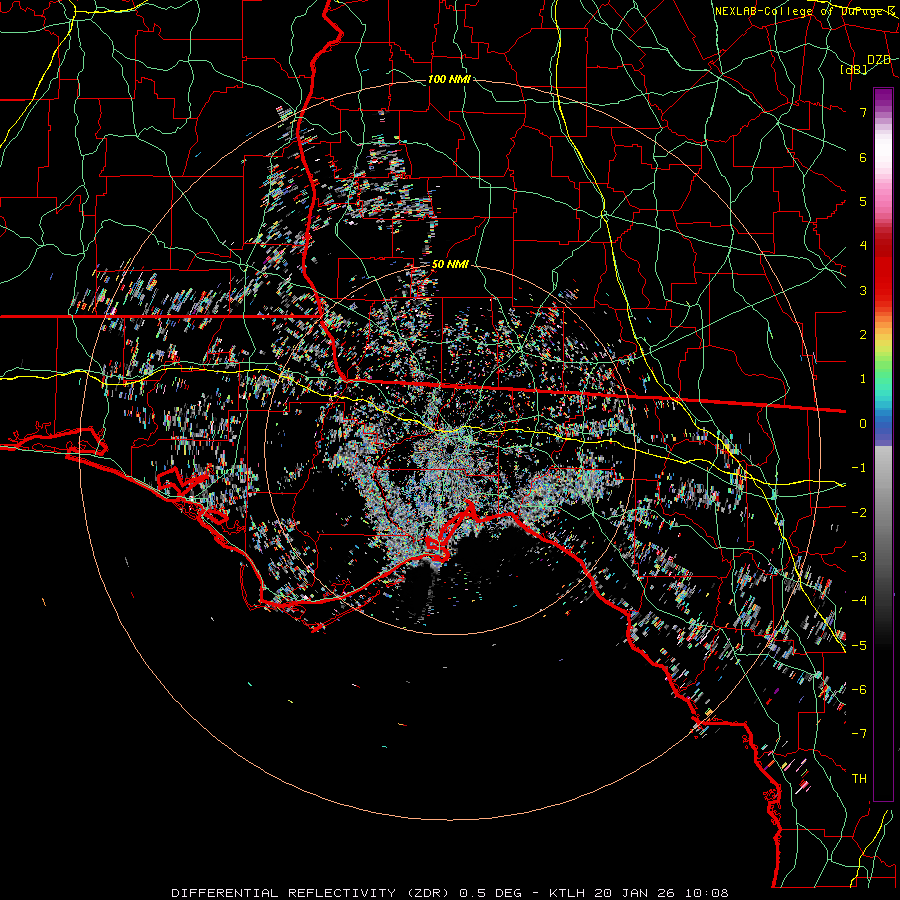The width and height of the screenshot is (900, 900).
Task: Click the NEXLAB-College of DuPage watermark text
Action: coord(805,11)
